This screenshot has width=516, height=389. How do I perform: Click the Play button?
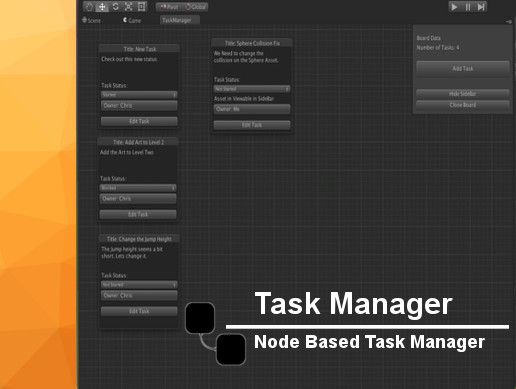(454, 7)
